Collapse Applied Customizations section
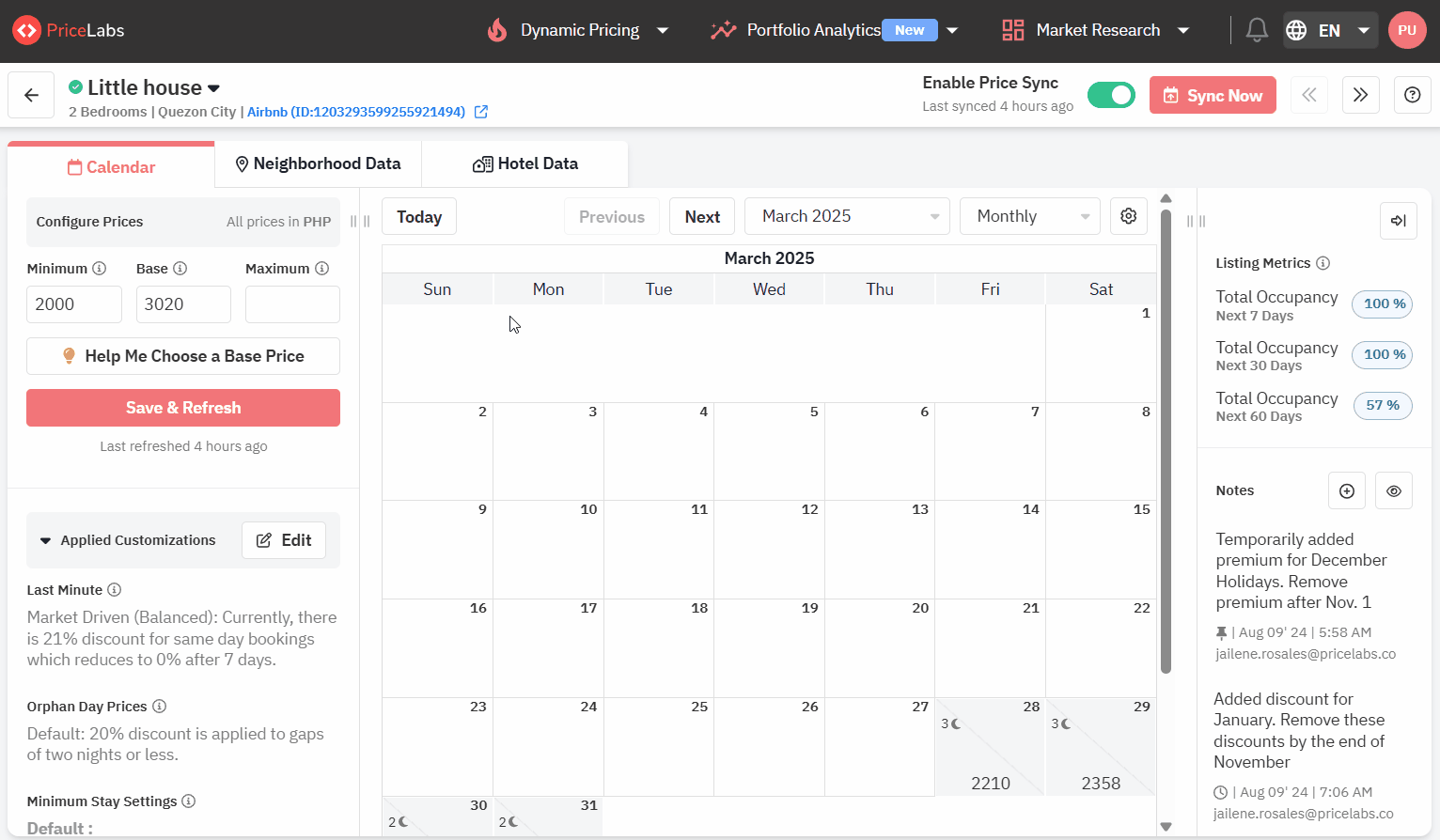Image resolution: width=1440 pixels, height=840 pixels. click(x=45, y=540)
